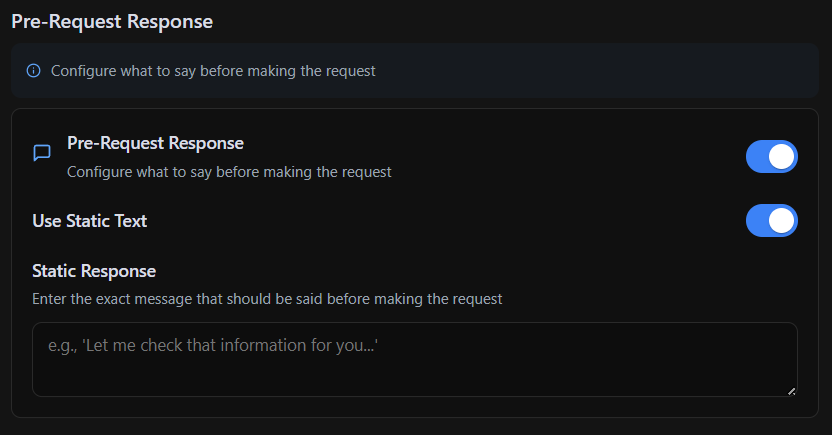Click blank space below placeholder inside textarea
Viewport: 832px width, 435px height.
point(415,378)
